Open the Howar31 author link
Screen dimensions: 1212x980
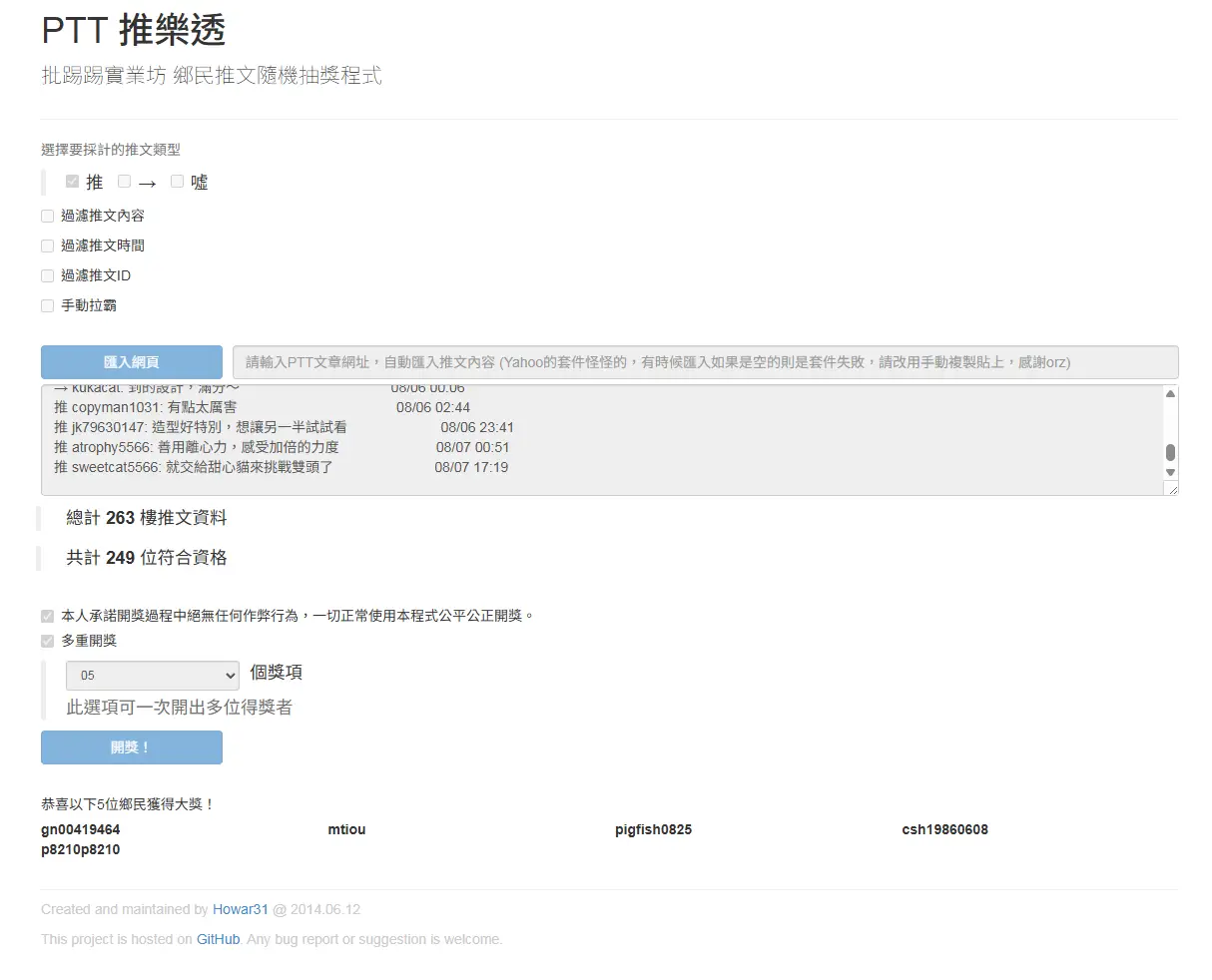240,909
